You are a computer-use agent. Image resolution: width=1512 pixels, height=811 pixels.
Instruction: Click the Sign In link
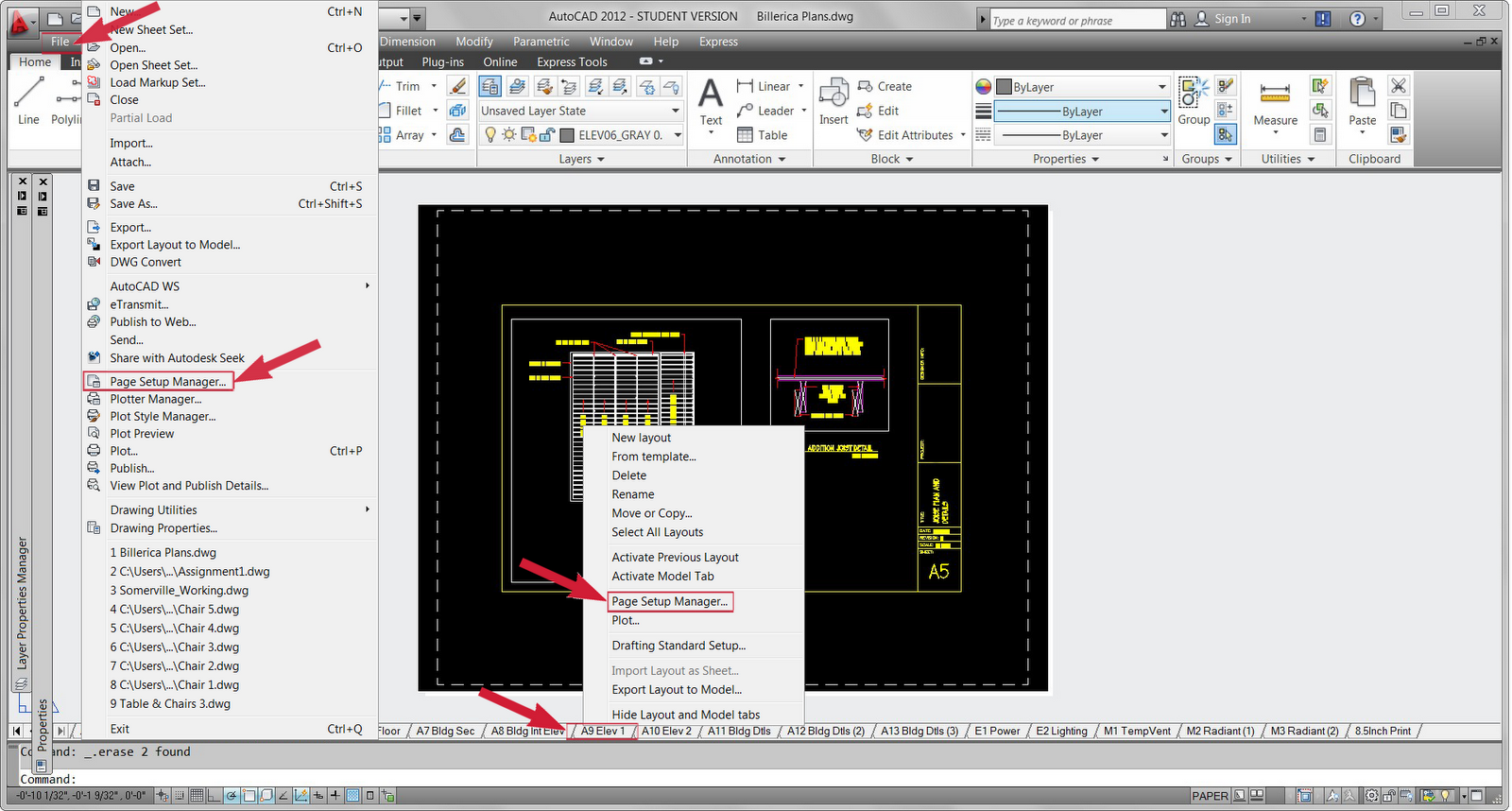(1232, 19)
